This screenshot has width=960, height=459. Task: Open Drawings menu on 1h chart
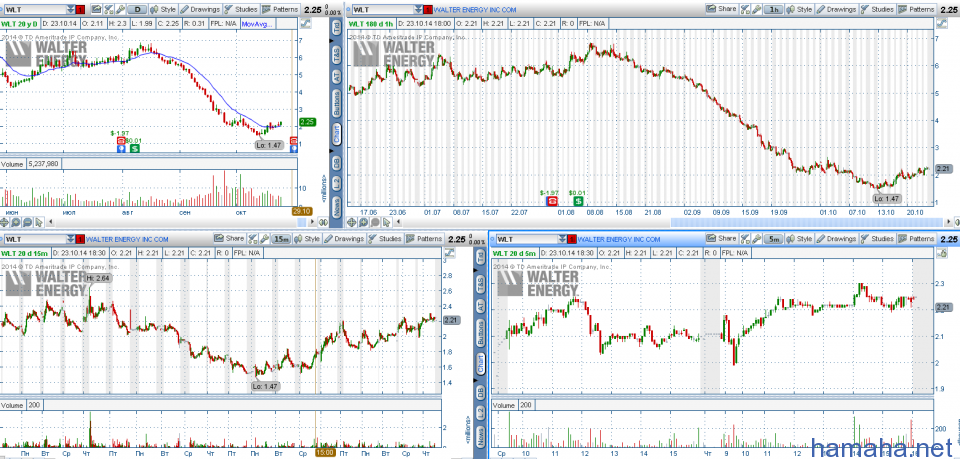[x=836, y=9]
